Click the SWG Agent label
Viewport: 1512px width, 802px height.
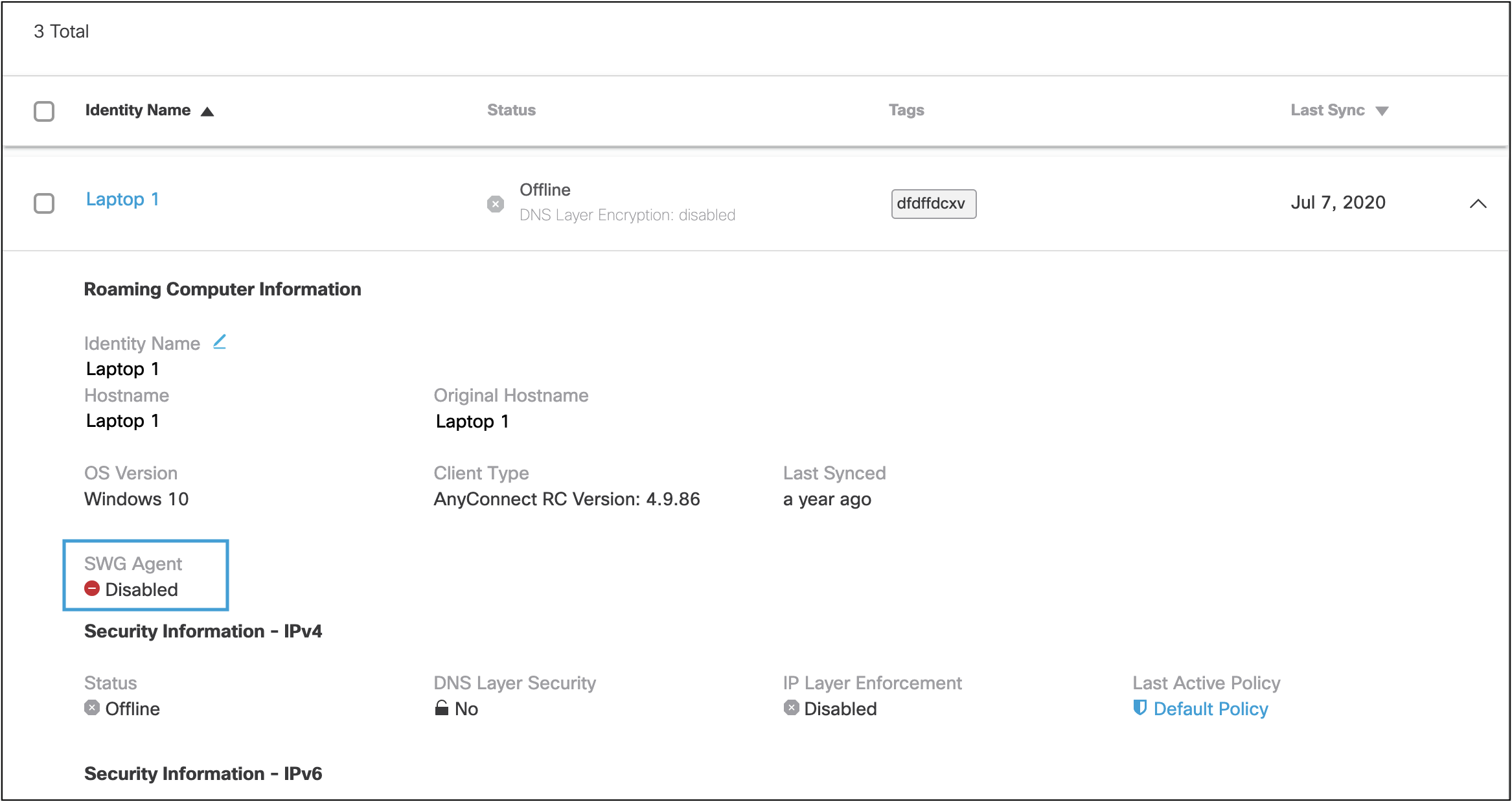(x=133, y=564)
